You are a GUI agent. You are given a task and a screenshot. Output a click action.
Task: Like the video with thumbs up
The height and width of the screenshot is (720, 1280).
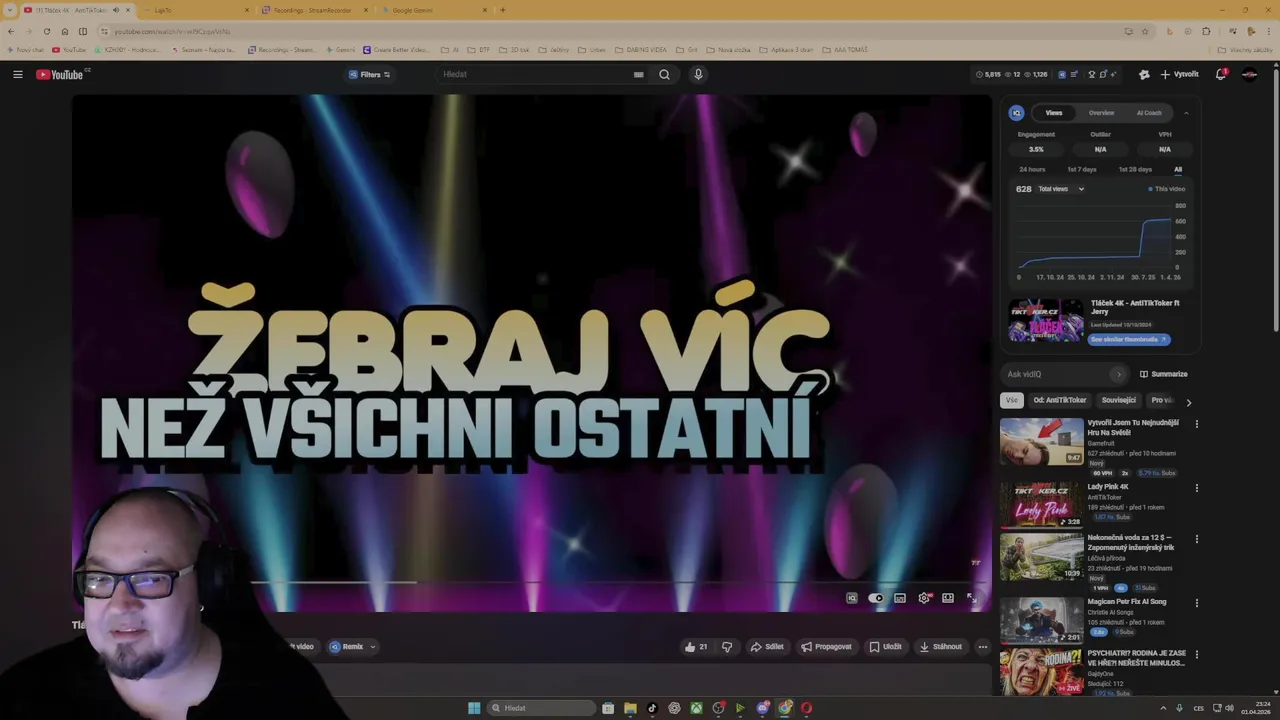[x=696, y=647]
